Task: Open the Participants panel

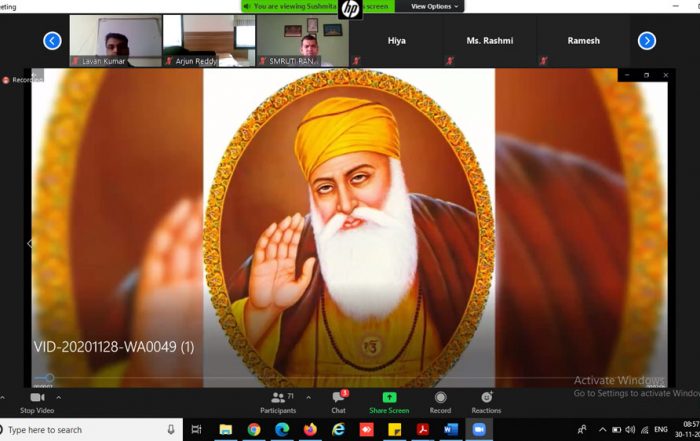Action: (278, 403)
